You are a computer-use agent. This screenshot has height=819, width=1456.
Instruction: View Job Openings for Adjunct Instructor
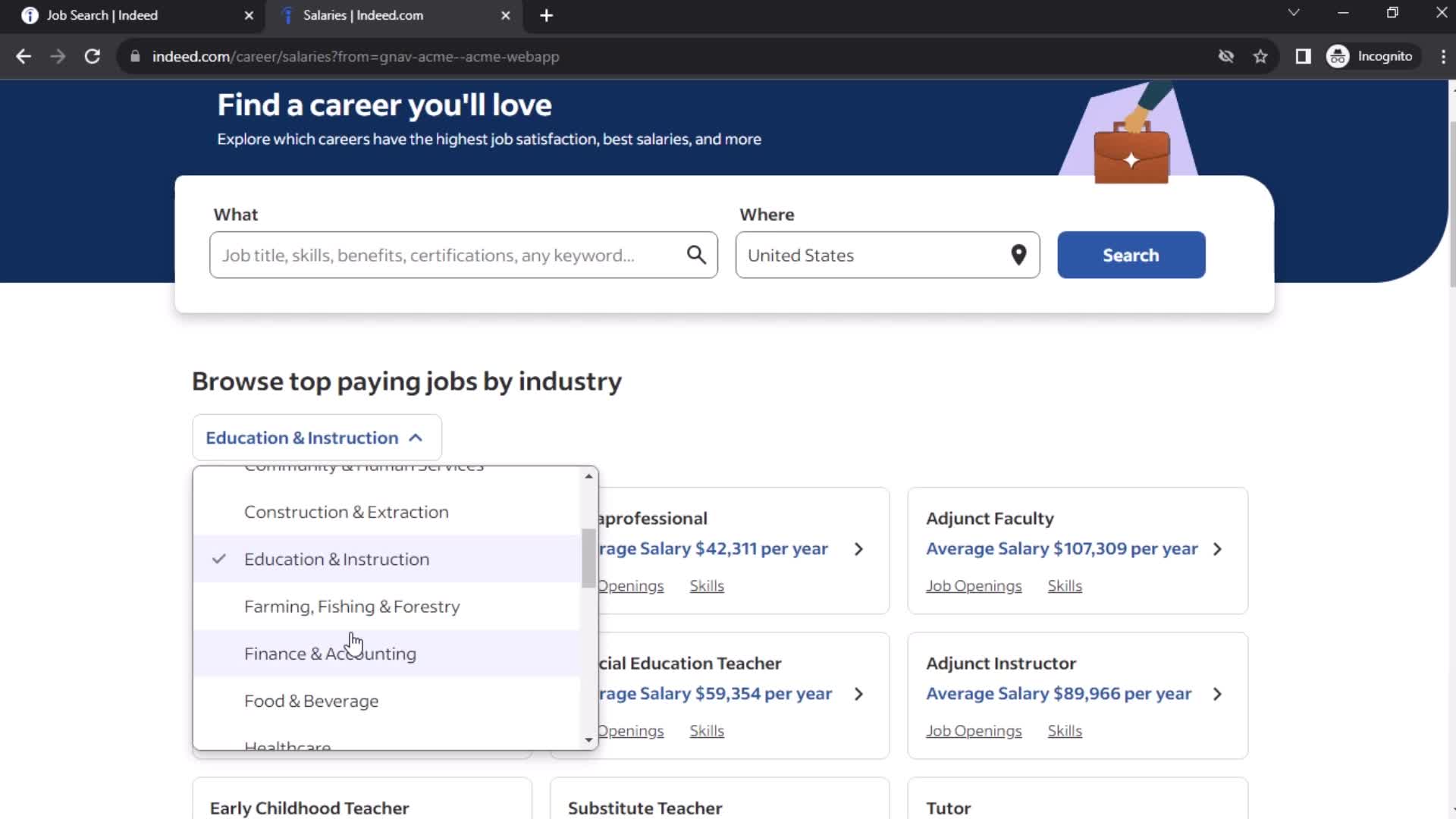click(974, 731)
